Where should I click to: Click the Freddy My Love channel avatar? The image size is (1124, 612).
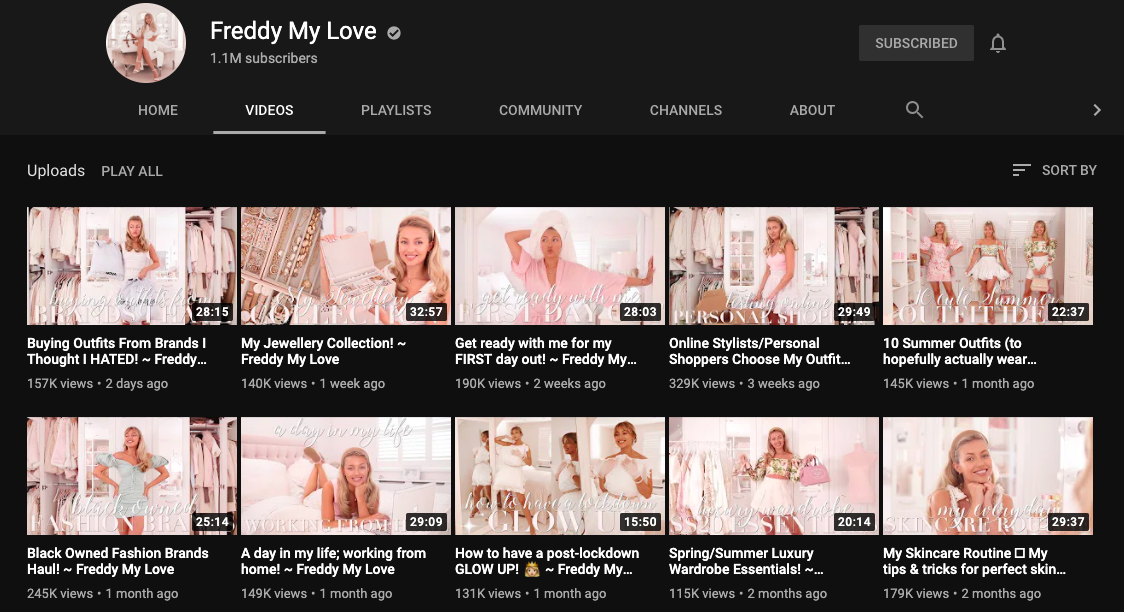click(x=146, y=44)
